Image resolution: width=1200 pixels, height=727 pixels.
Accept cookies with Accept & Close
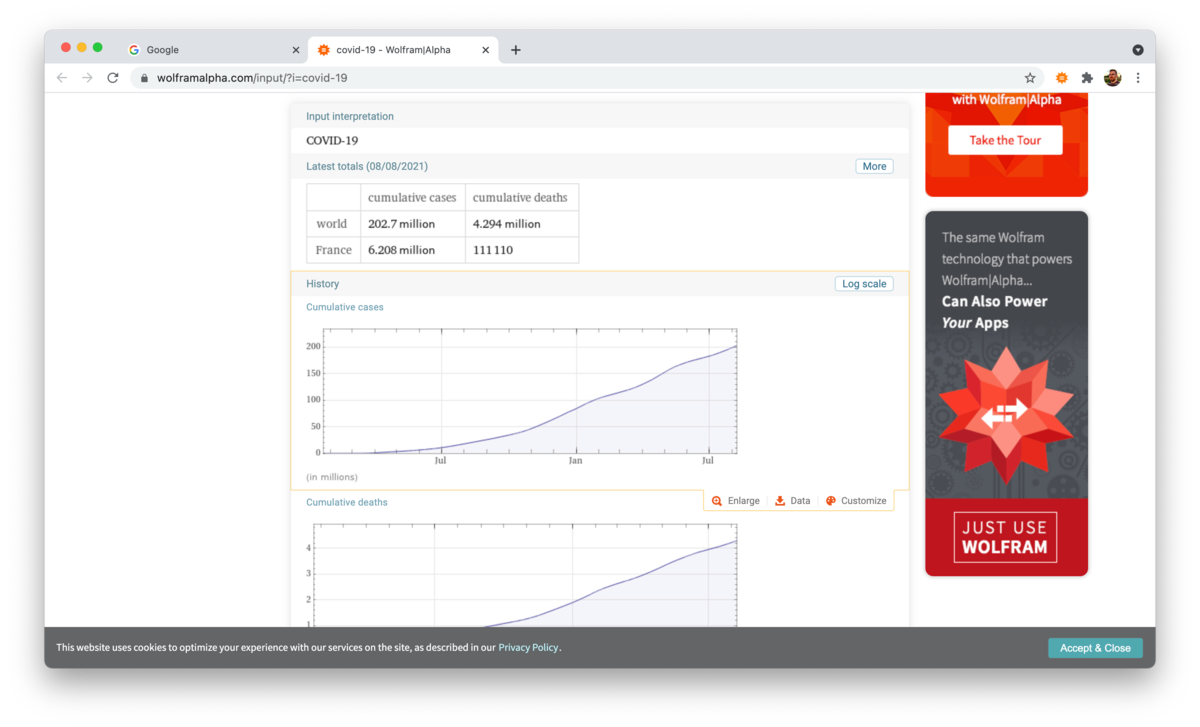point(1095,648)
